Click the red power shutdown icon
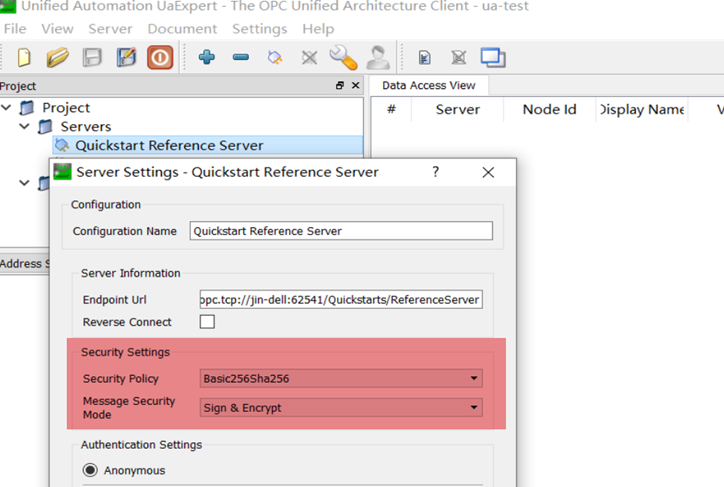 pos(160,58)
